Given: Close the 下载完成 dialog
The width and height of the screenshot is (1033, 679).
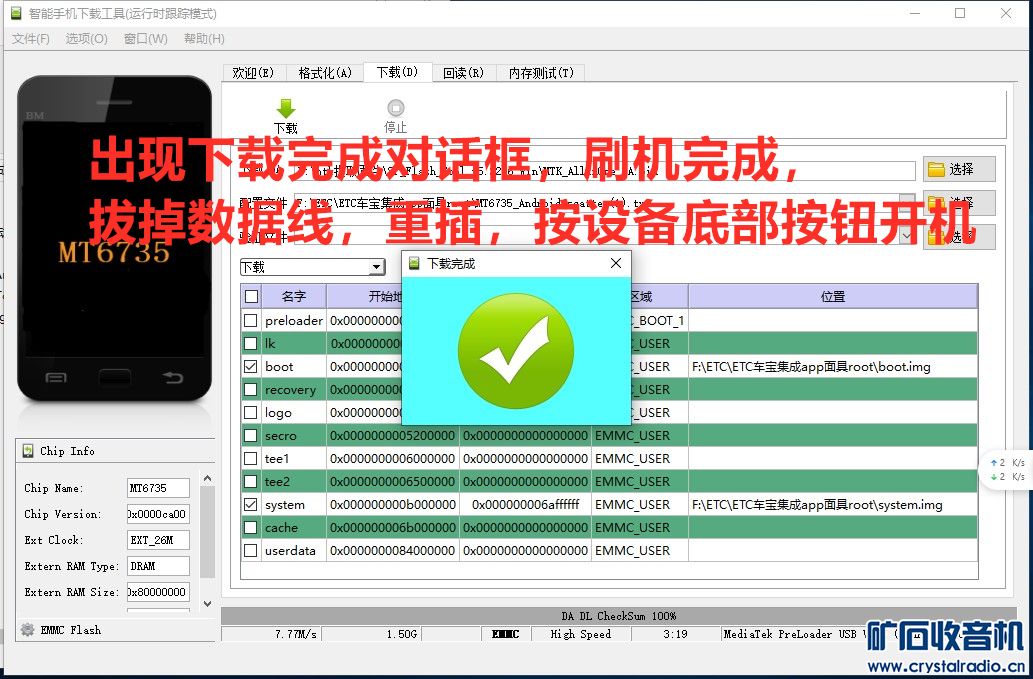Looking at the screenshot, I should pyautogui.click(x=616, y=263).
